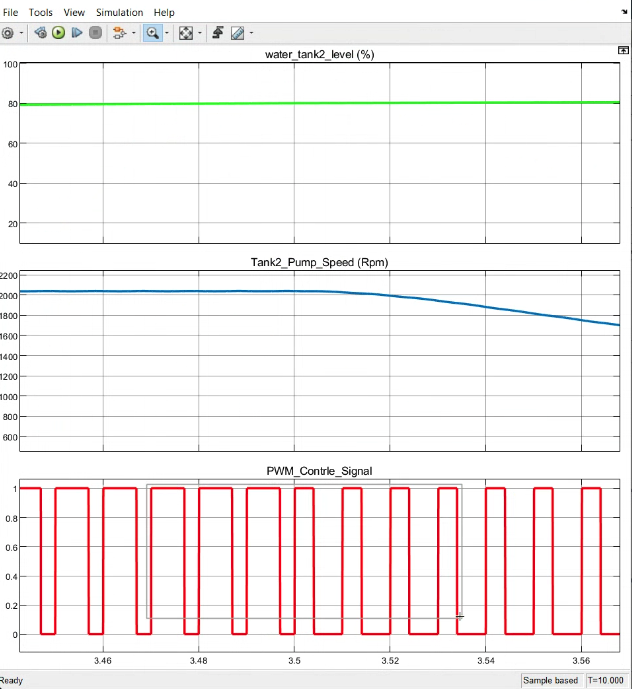The height and width of the screenshot is (689, 632).
Task: Click the Step Forward button
Action: (77, 33)
